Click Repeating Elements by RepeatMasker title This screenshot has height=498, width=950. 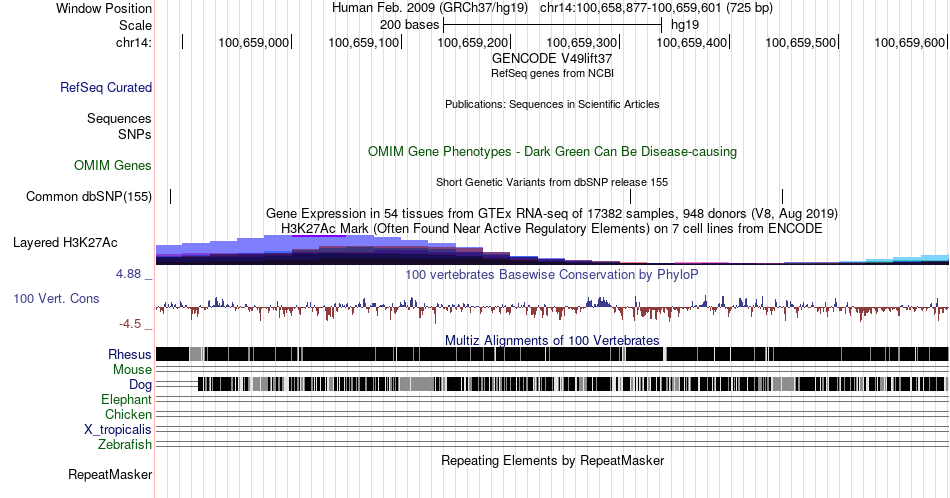click(x=552, y=461)
